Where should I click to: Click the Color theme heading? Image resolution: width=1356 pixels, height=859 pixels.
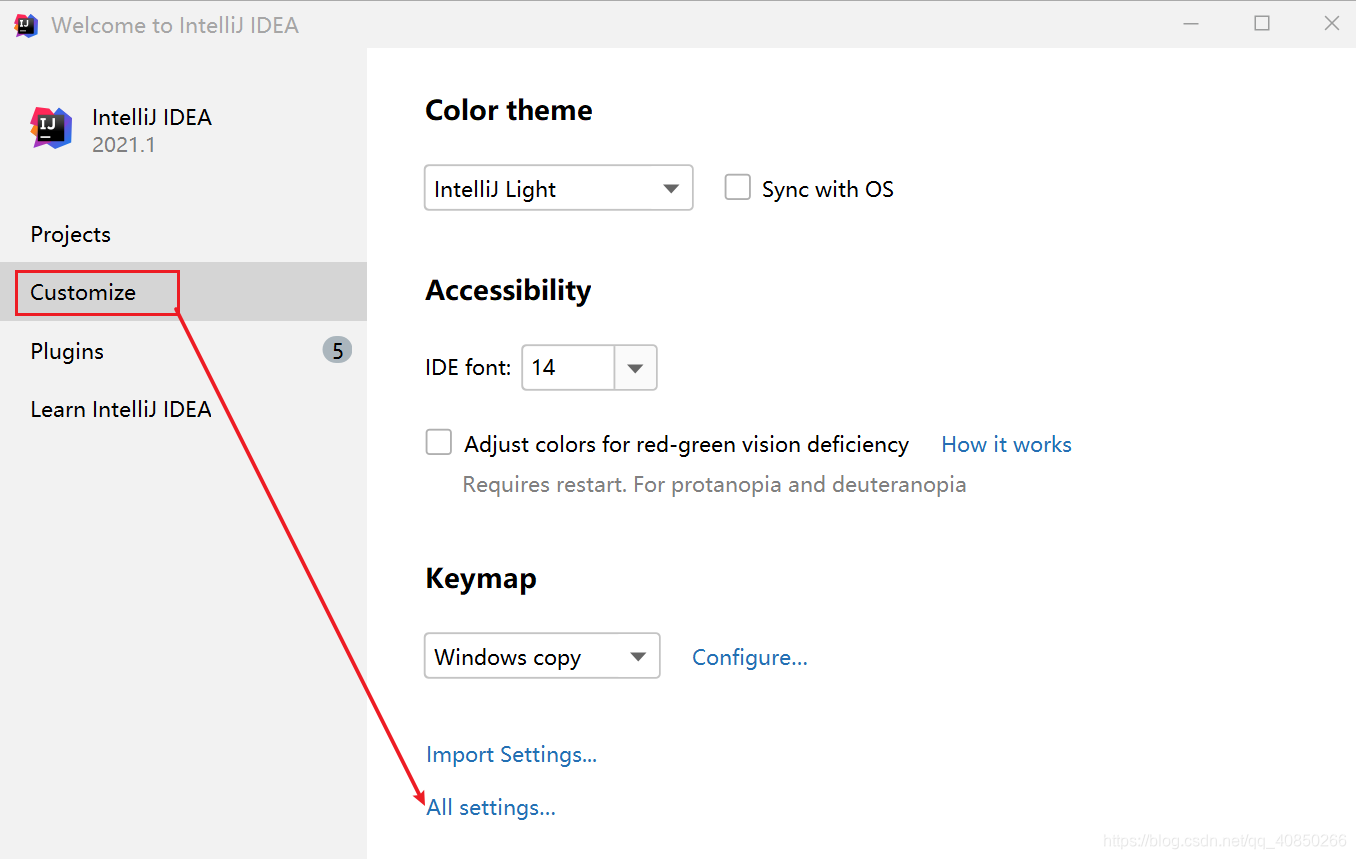(x=509, y=110)
